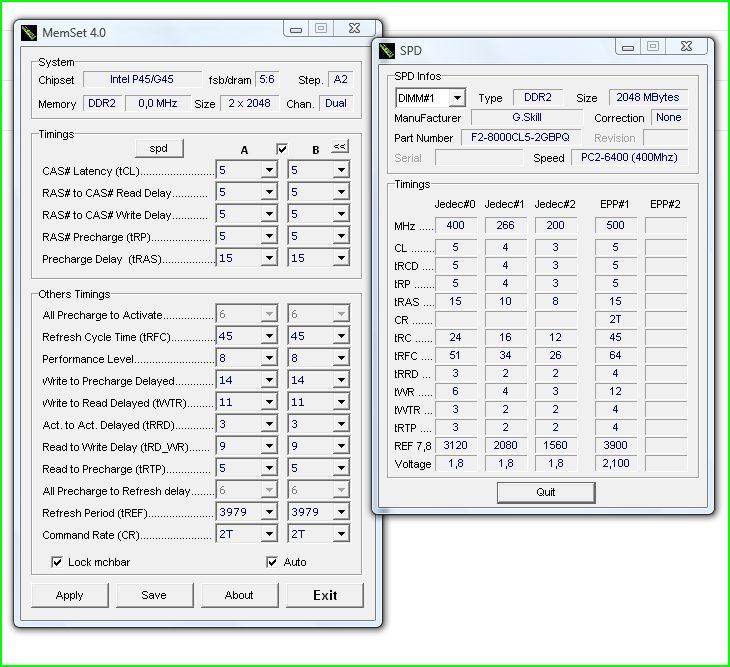
Task: Open RAS# to CAS# Read Delay A dropdown
Action: tap(269, 192)
